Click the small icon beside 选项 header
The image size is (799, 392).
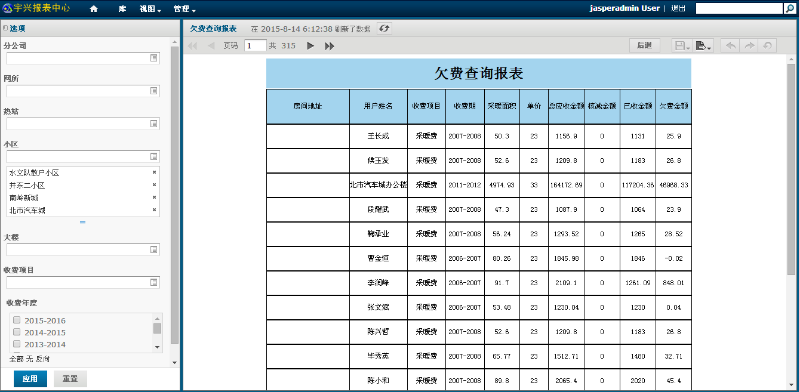coord(5,29)
